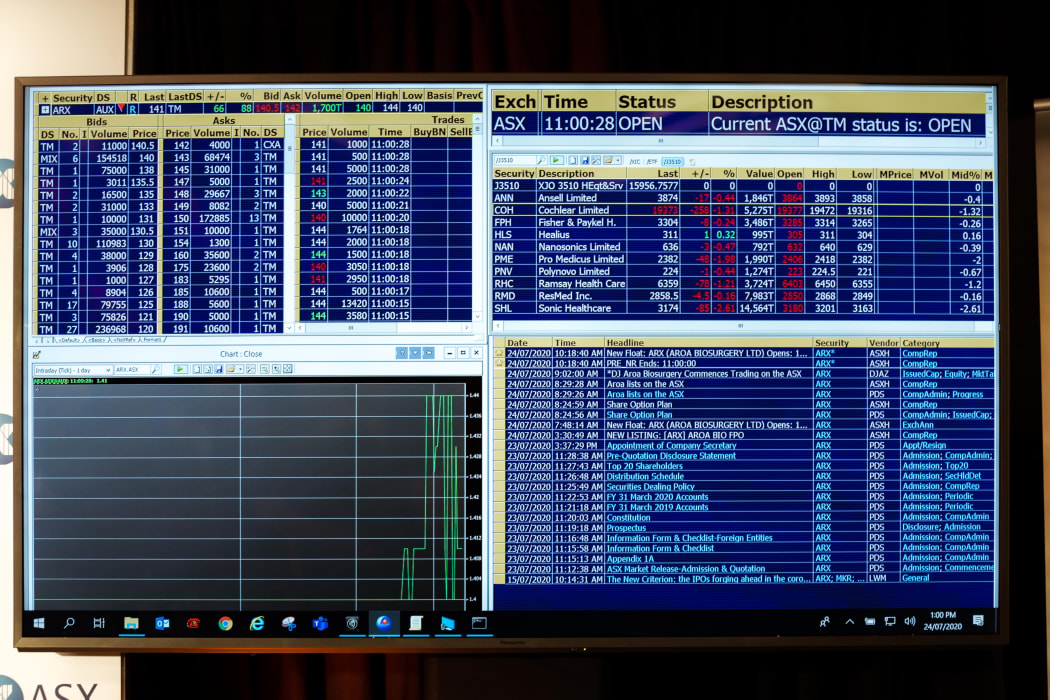Search the ARX.ASX symbol in chart toolbar
Viewport: 1050px width, 700px height.
tap(155, 369)
